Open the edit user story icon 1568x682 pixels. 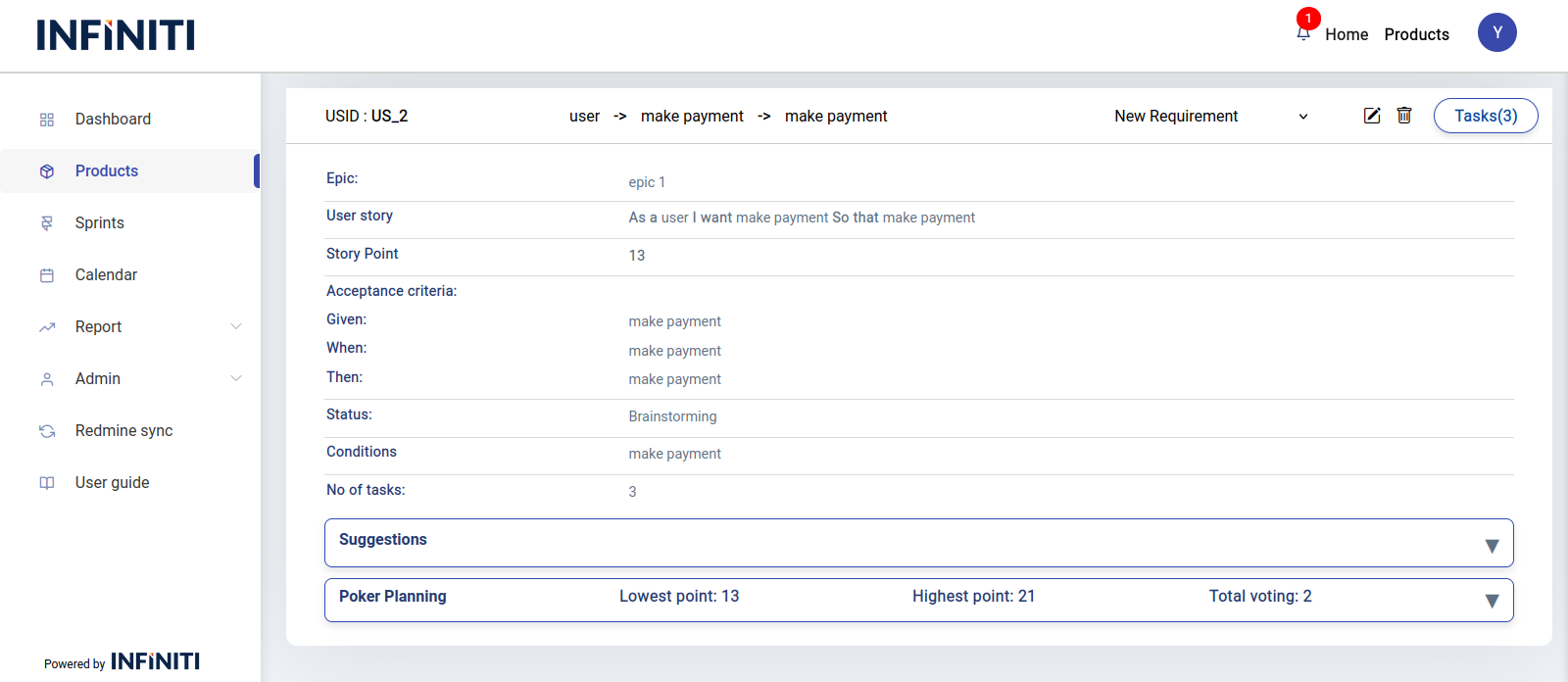[x=1372, y=116]
